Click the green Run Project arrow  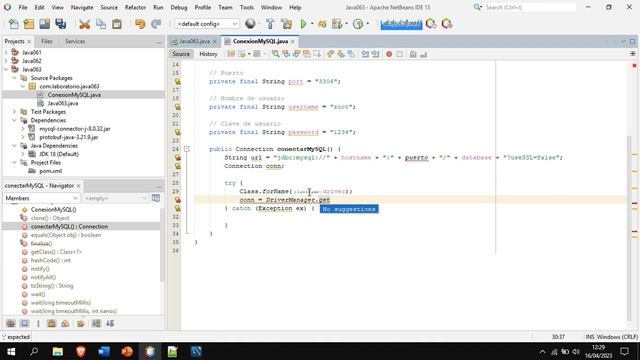pyautogui.click(x=303, y=24)
